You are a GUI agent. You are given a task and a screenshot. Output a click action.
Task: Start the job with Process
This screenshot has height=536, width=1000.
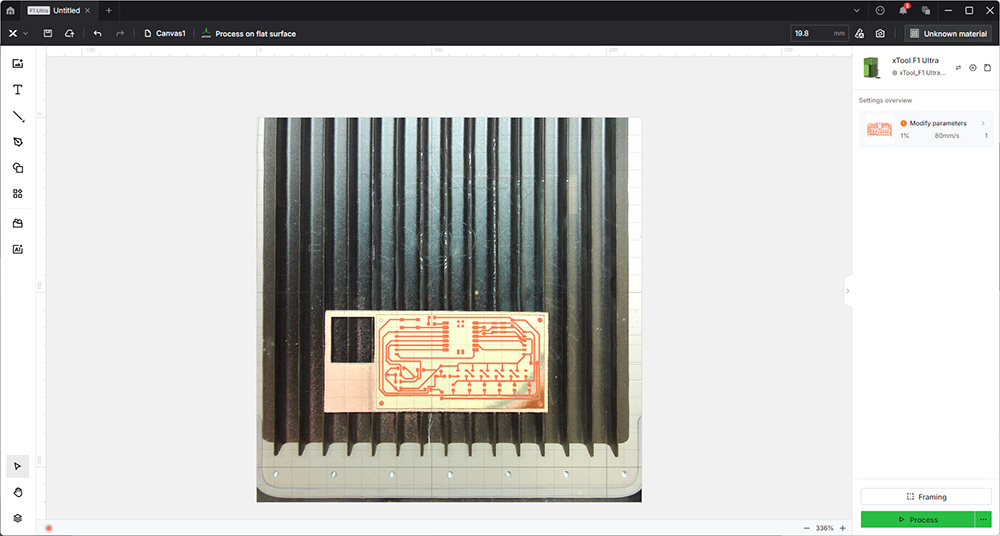coord(918,519)
